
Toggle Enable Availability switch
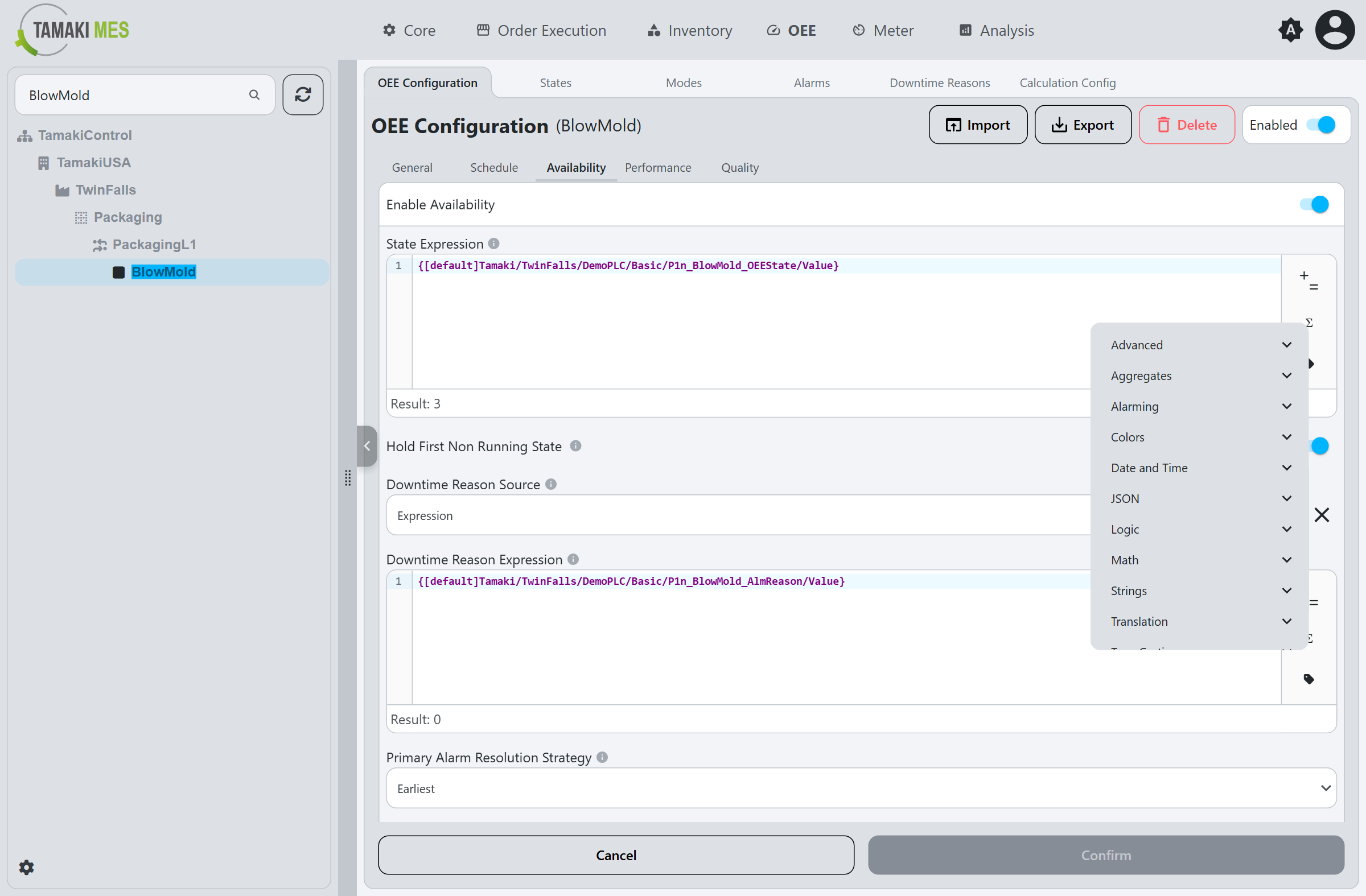pyautogui.click(x=1314, y=204)
